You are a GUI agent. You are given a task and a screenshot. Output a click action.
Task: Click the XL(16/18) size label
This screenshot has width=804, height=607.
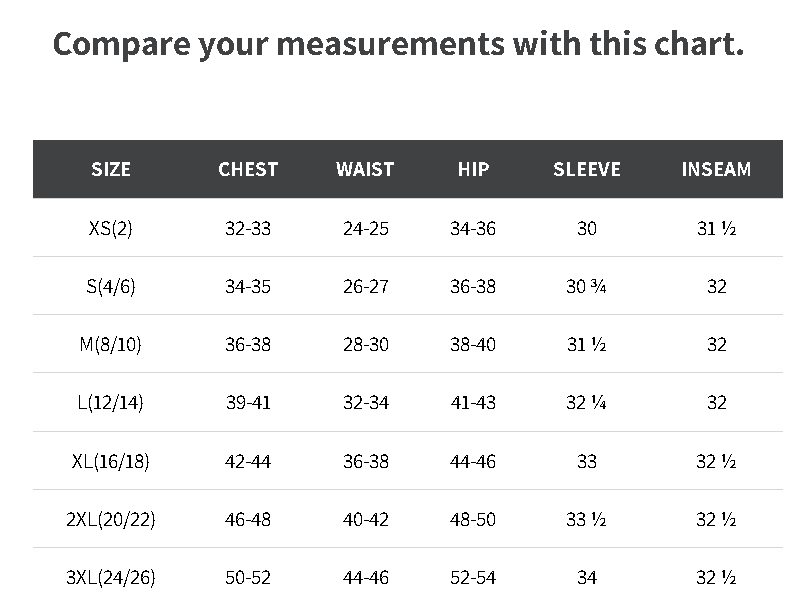pyautogui.click(x=111, y=461)
